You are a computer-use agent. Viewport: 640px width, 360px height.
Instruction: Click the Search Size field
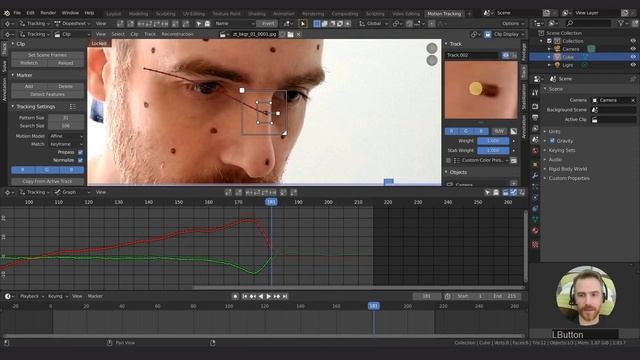66,126
